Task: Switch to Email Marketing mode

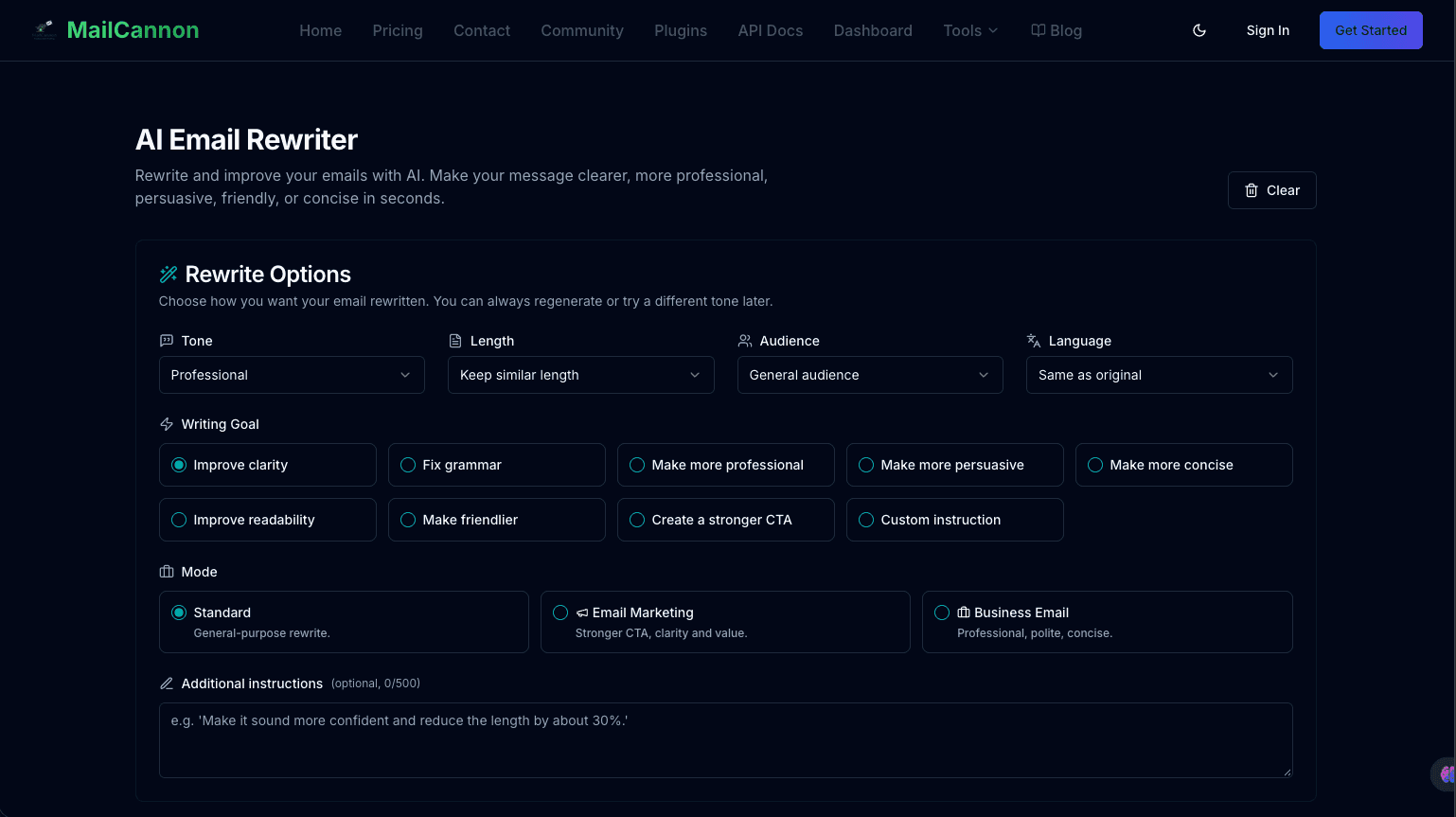Action: click(x=725, y=622)
